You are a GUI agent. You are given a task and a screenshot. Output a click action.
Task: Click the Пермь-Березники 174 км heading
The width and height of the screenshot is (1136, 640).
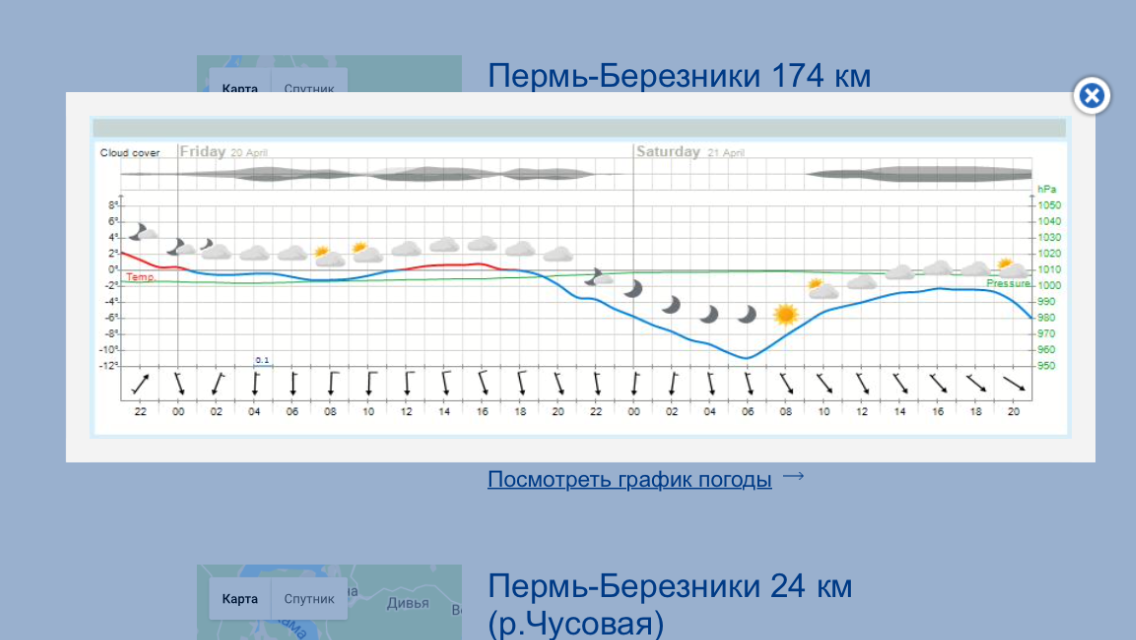tap(679, 76)
